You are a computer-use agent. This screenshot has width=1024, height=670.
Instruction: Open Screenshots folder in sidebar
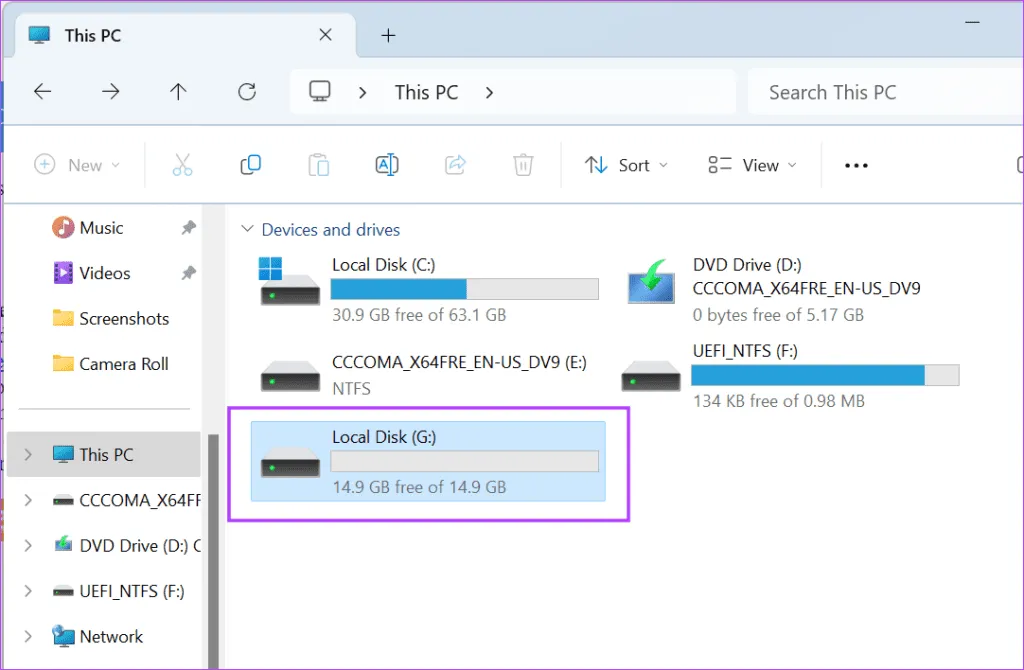(x=124, y=319)
